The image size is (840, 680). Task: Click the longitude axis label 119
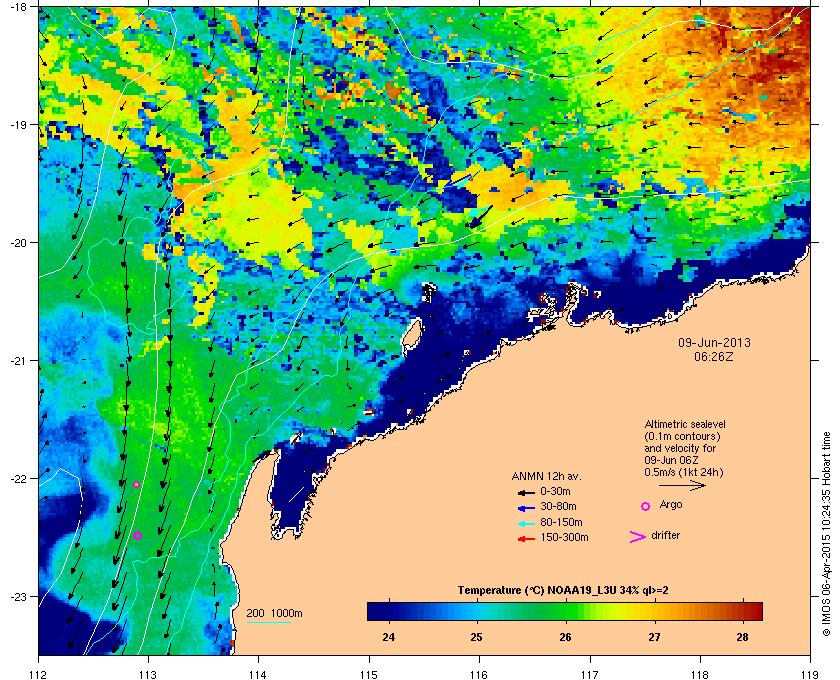coord(810,674)
